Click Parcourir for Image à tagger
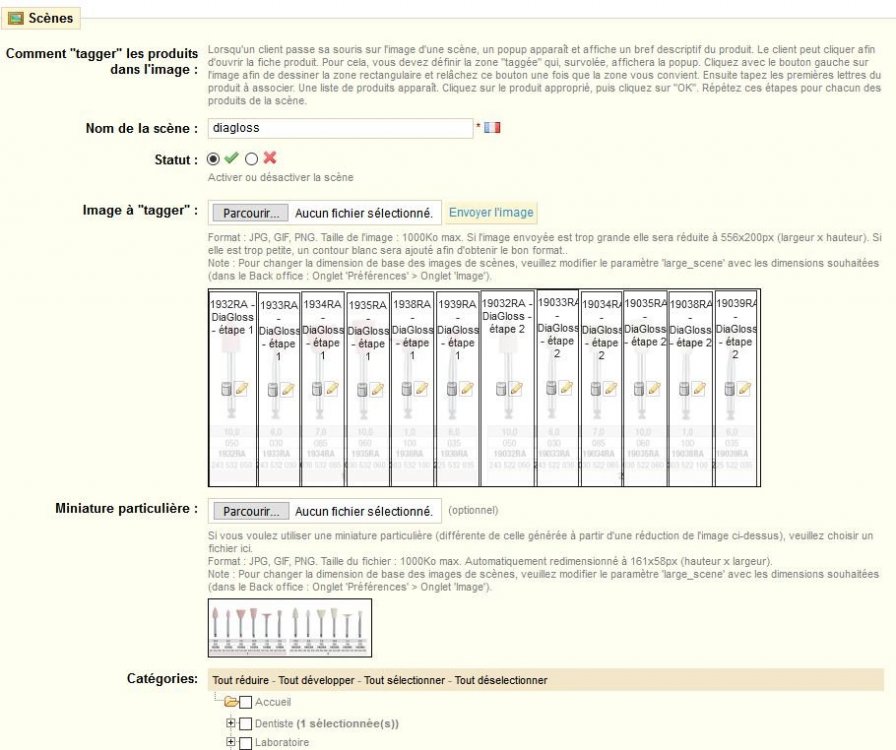 coord(250,213)
